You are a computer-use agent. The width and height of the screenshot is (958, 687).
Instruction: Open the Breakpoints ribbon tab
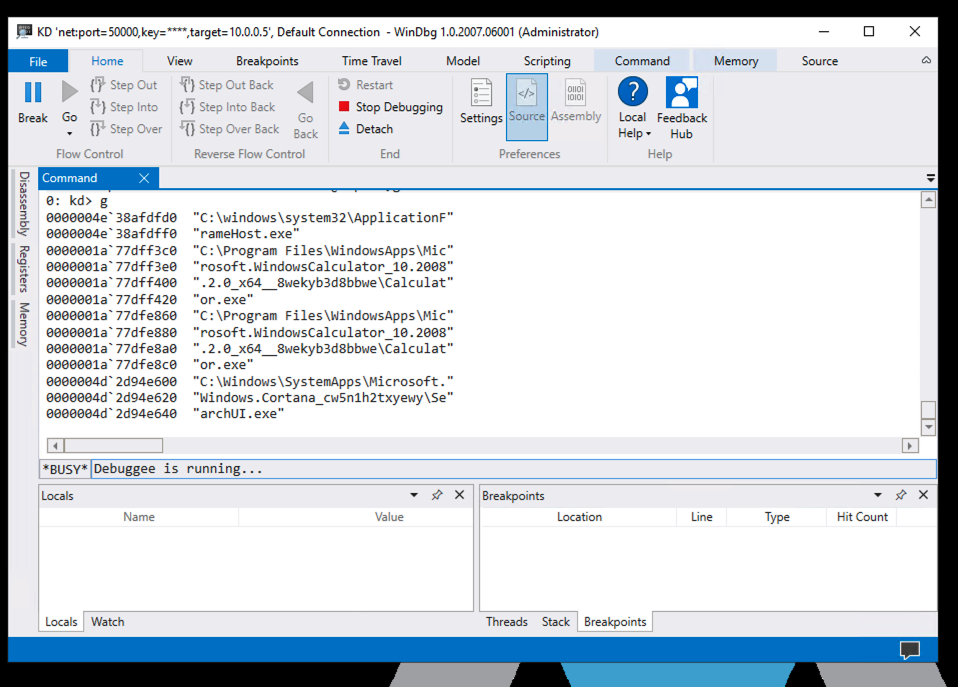click(x=267, y=61)
